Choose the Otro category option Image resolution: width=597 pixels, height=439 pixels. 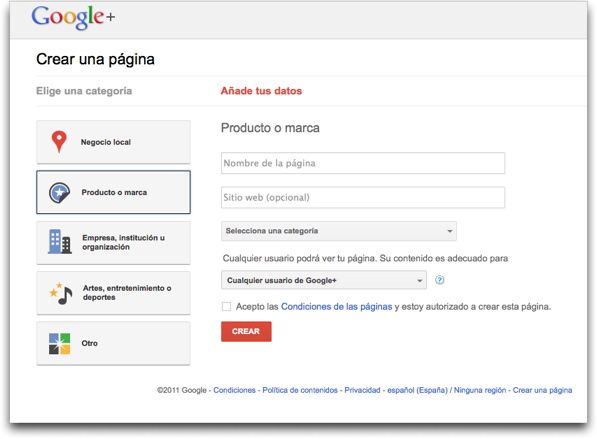[113, 343]
